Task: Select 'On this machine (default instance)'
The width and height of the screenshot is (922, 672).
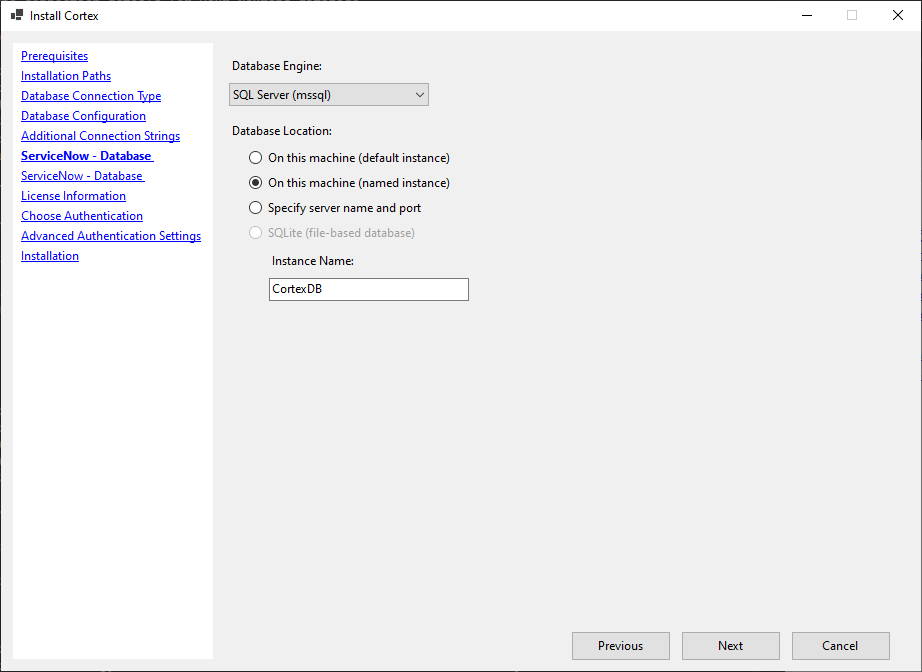Action: tap(256, 158)
